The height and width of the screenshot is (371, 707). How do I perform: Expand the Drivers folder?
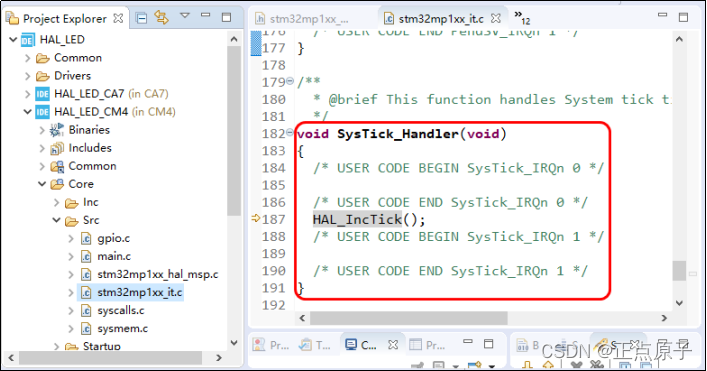tap(28, 76)
